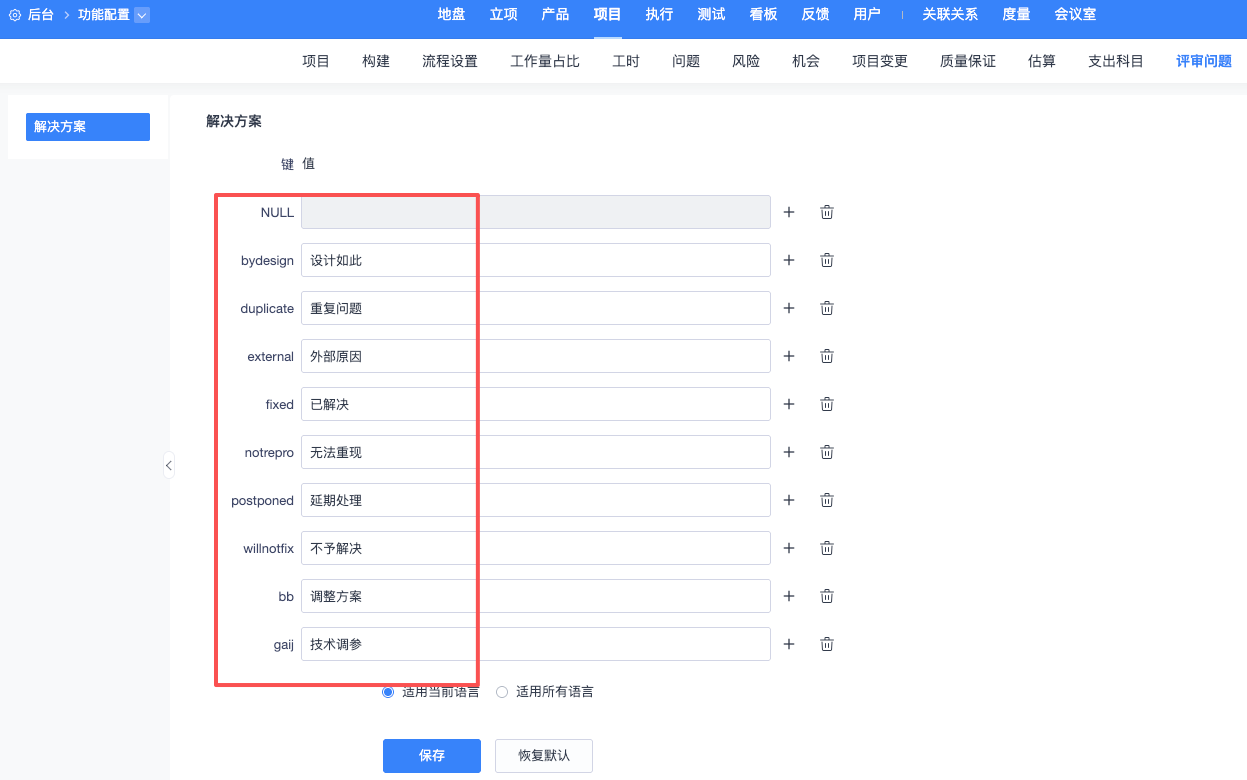Add a row after the postponed entry
Screen dimensions: 1247x780
[x=789, y=500]
